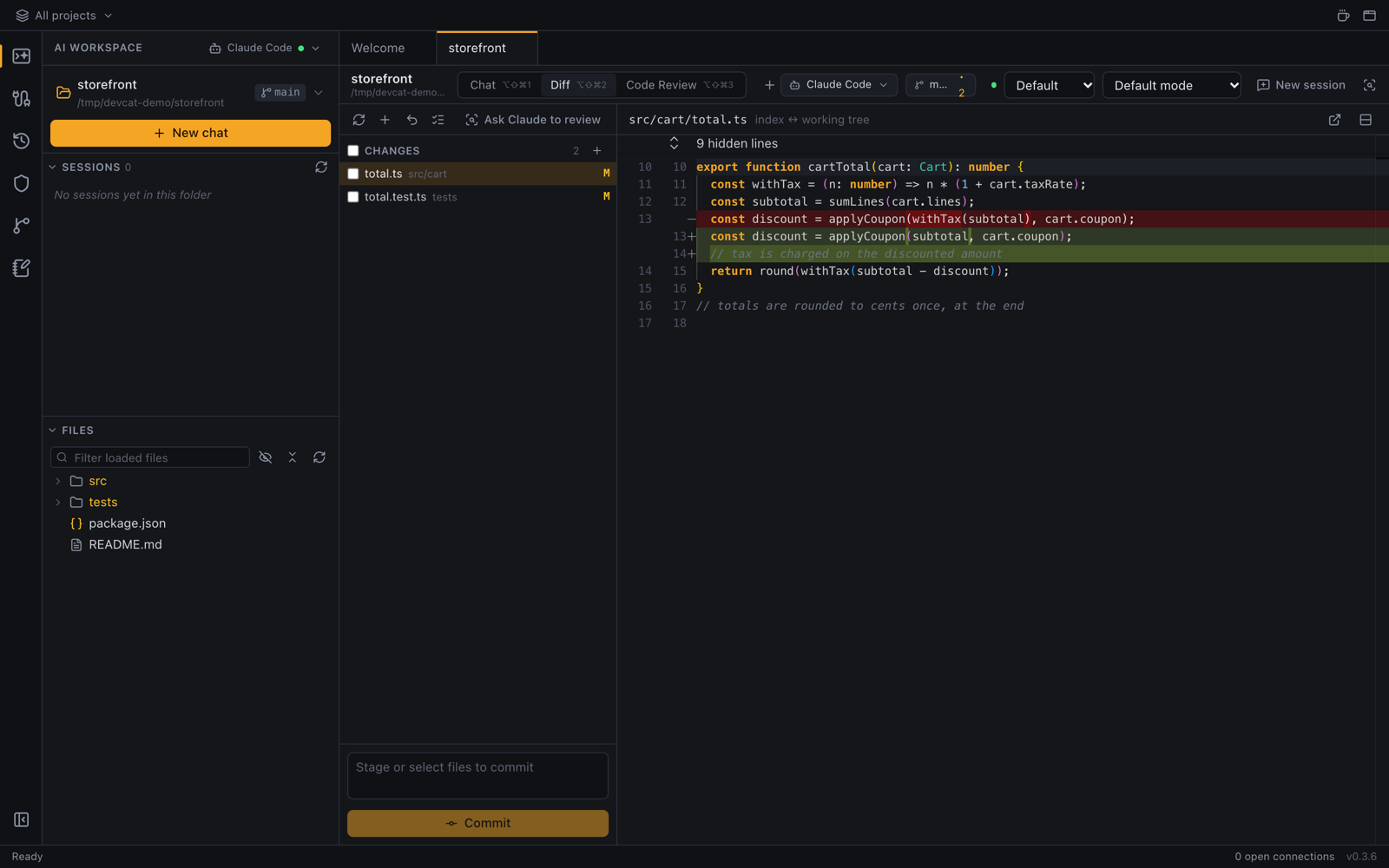Check the total.test.ts file checkbox
1389x868 pixels.
pos(353,197)
